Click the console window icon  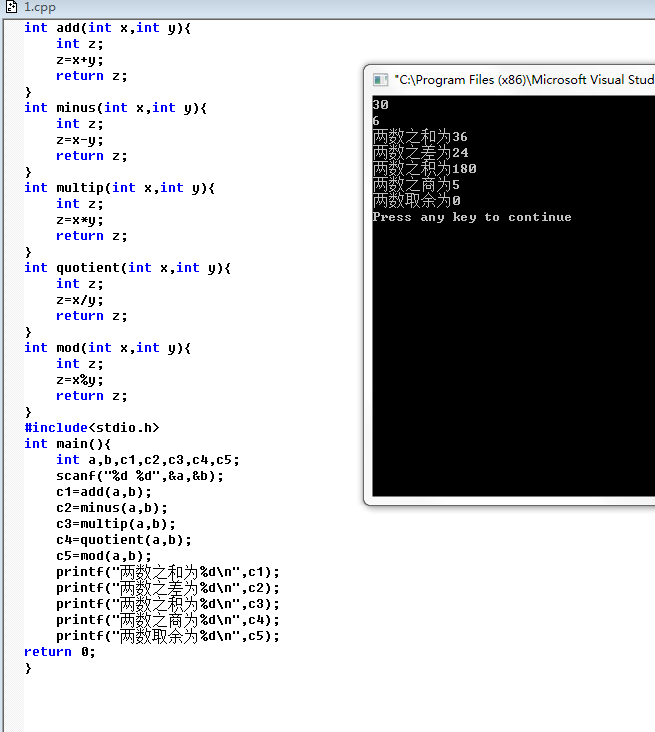[380, 80]
